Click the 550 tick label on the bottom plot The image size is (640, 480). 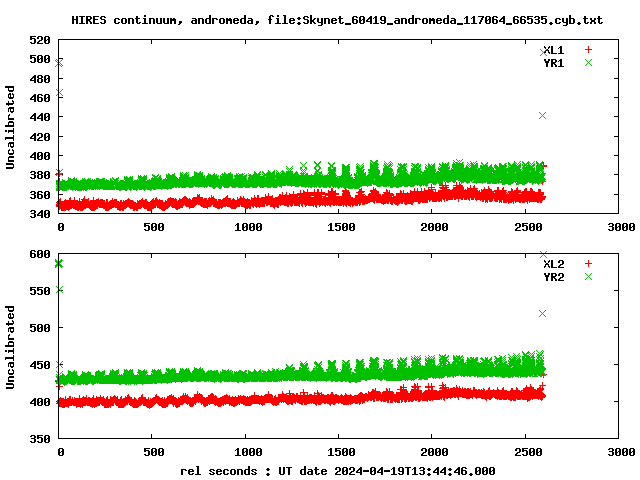coord(40,291)
